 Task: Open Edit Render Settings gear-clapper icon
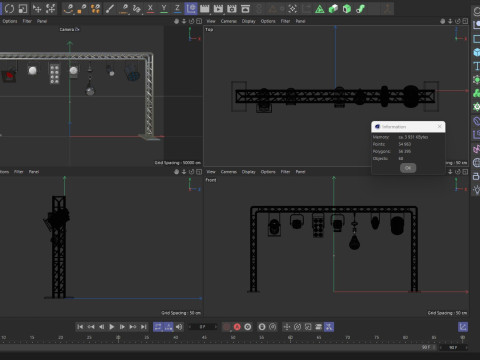[x=232, y=9]
